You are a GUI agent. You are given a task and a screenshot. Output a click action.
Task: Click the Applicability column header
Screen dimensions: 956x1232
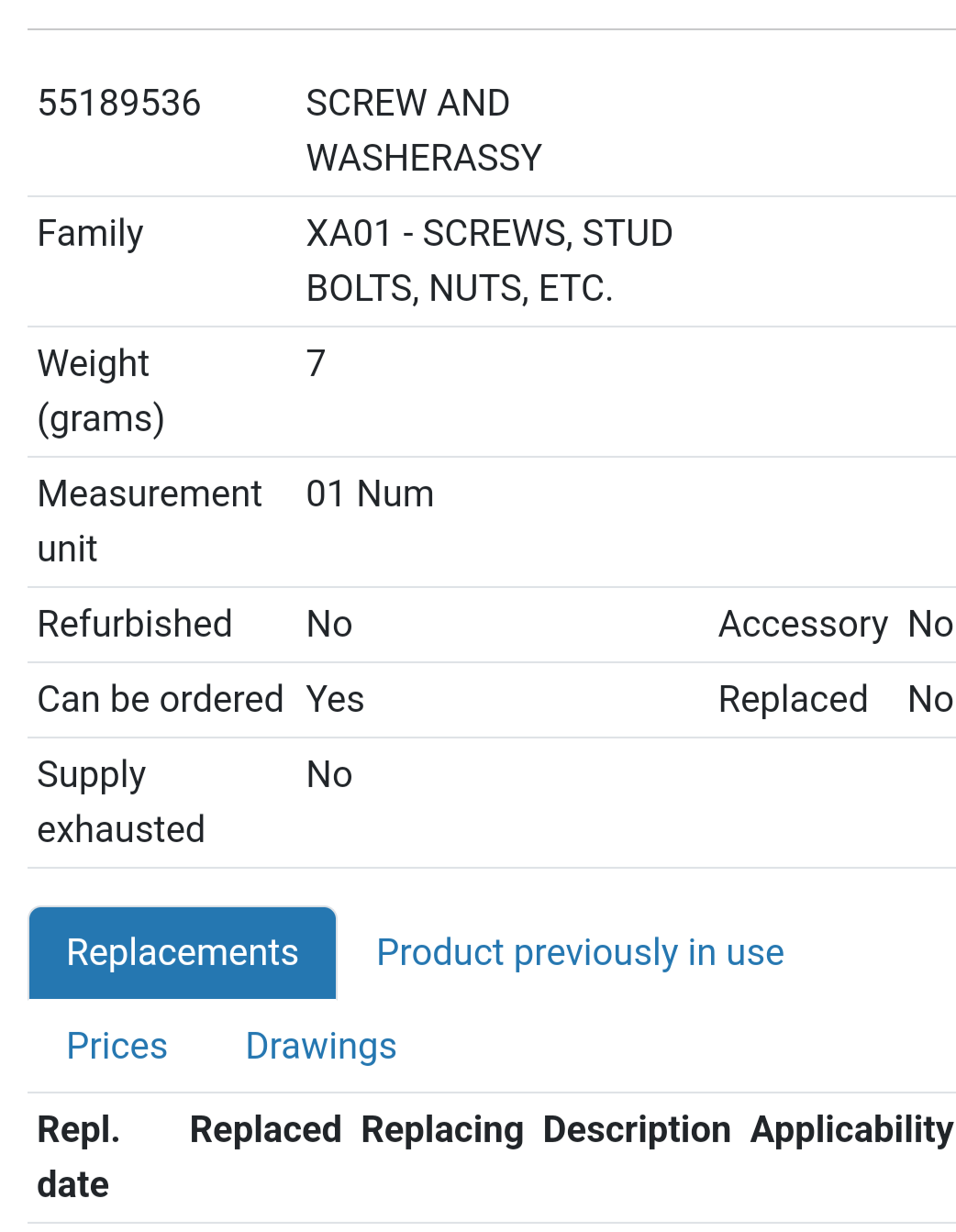click(x=851, y=1129)
